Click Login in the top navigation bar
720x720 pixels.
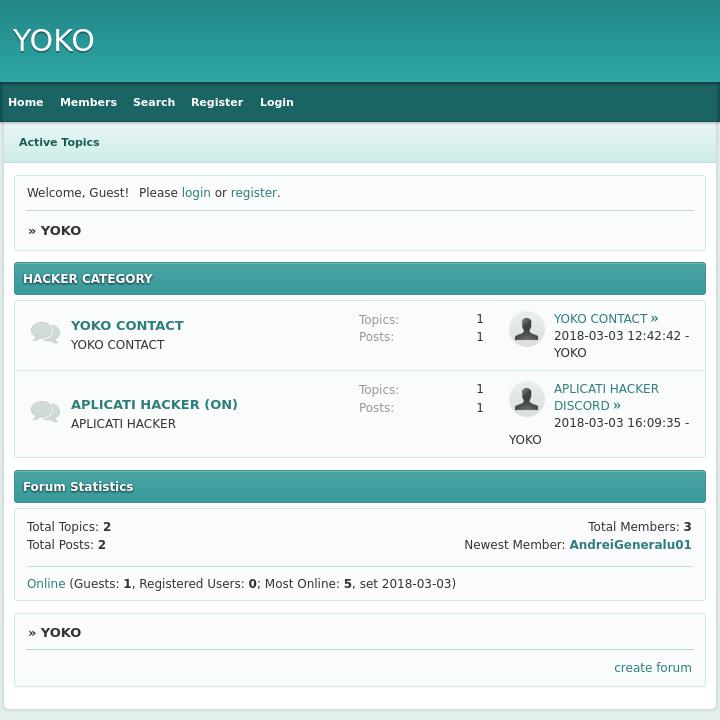click(276, 102)
